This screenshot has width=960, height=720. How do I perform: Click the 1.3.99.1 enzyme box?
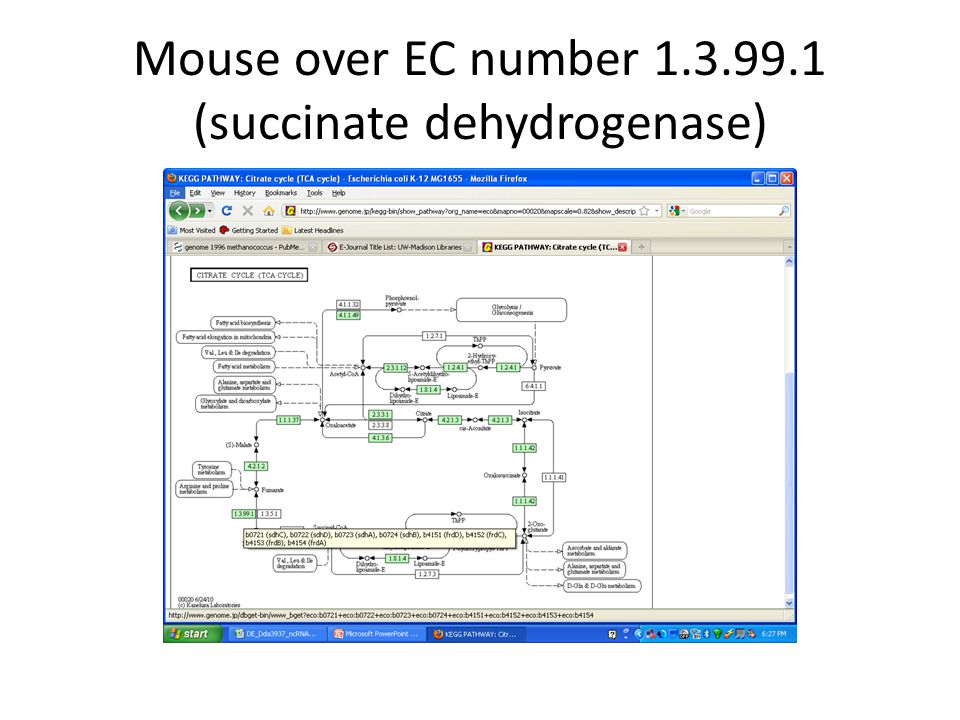[244, 514]
